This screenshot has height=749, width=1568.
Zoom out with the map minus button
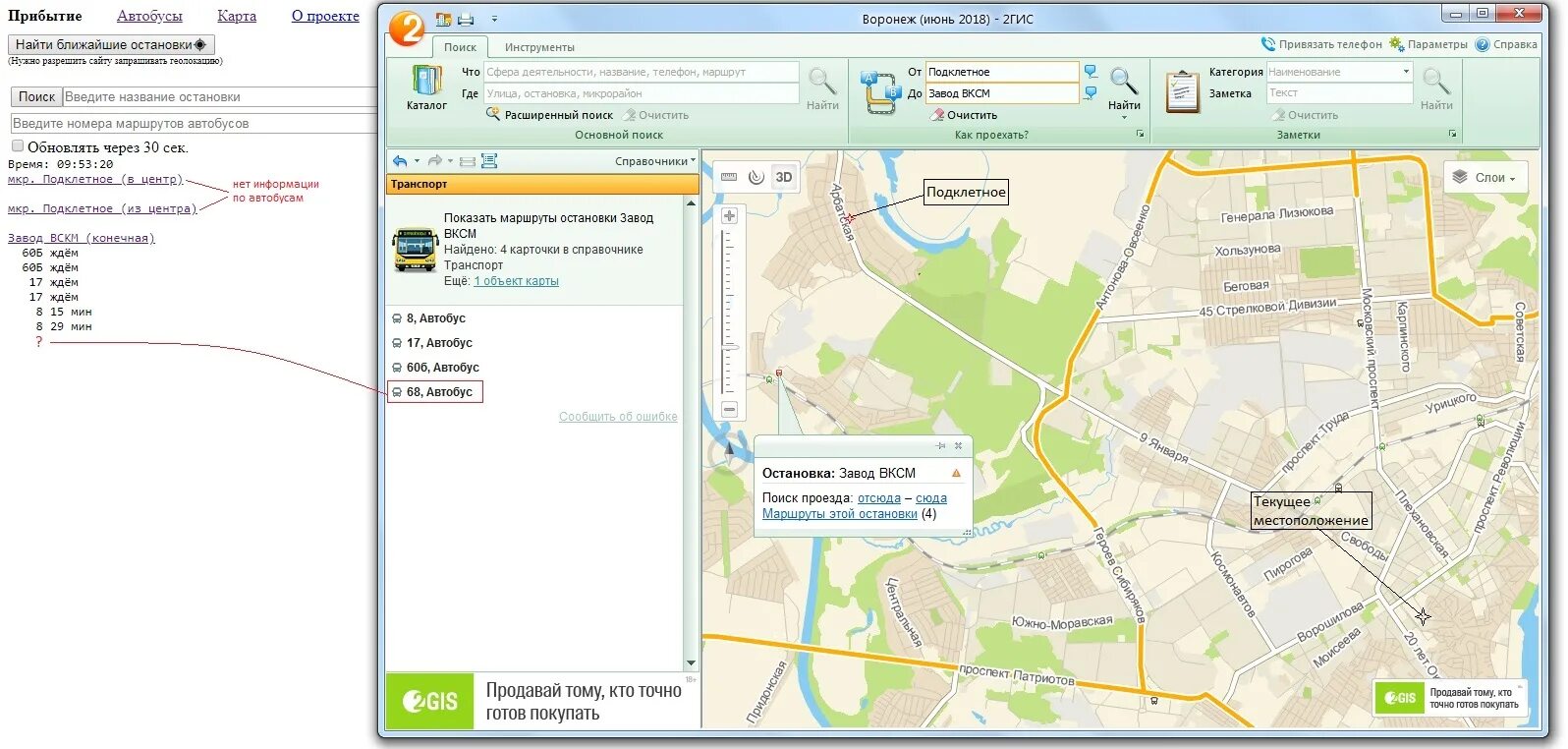pyautogui.click(x=729, y=409)
